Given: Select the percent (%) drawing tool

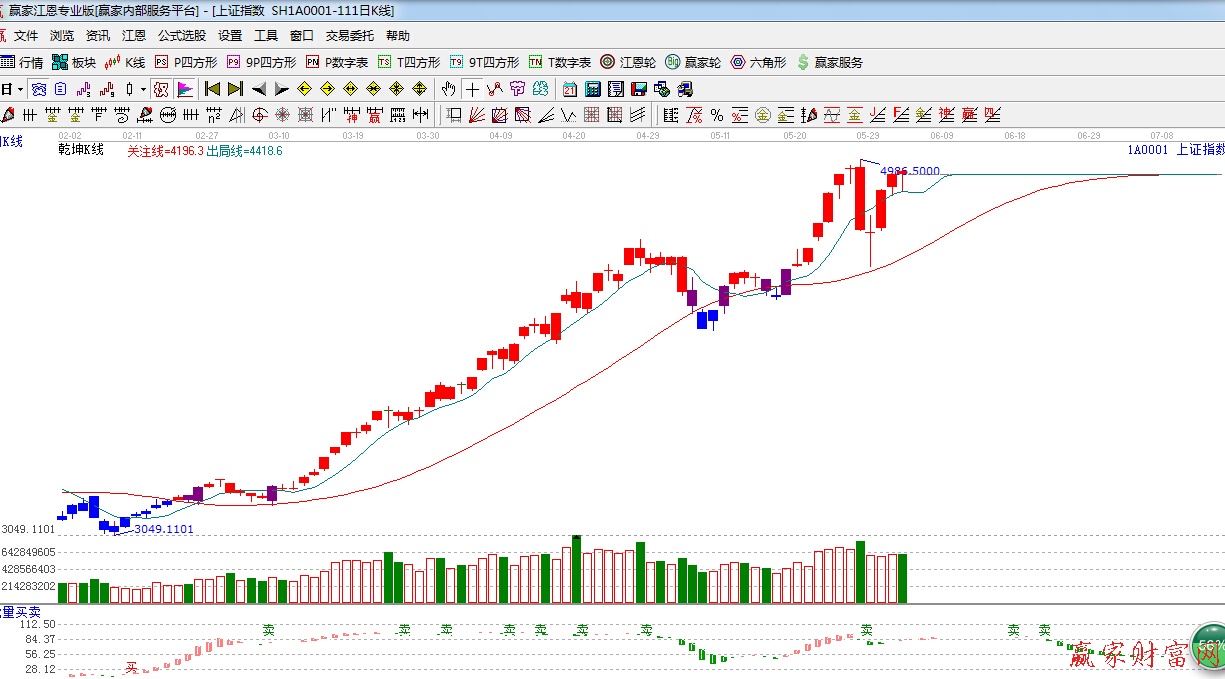Looking at the screenshot, I should [x=717, y=115].
